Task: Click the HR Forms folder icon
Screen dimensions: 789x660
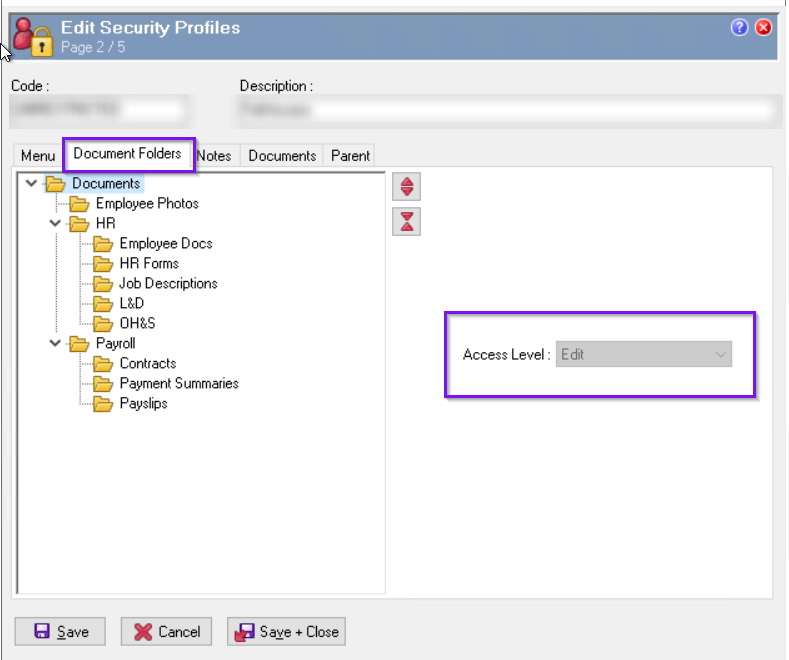Action: point(102,264)
